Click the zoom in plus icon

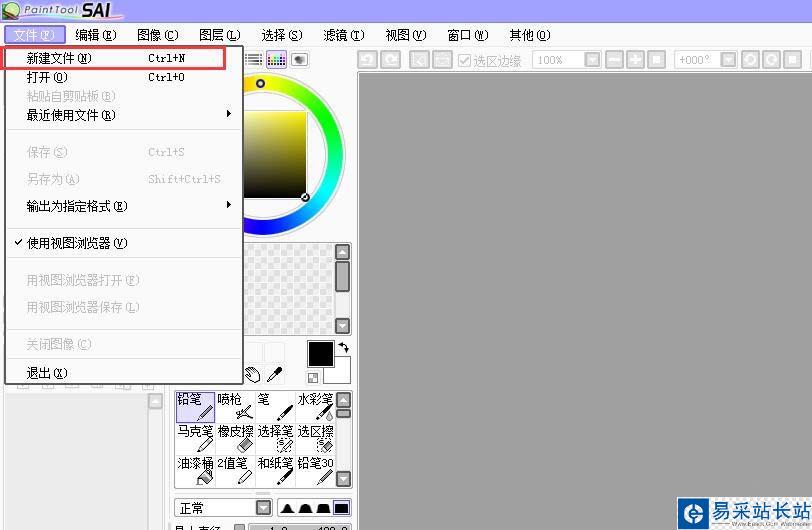[635, 60]
